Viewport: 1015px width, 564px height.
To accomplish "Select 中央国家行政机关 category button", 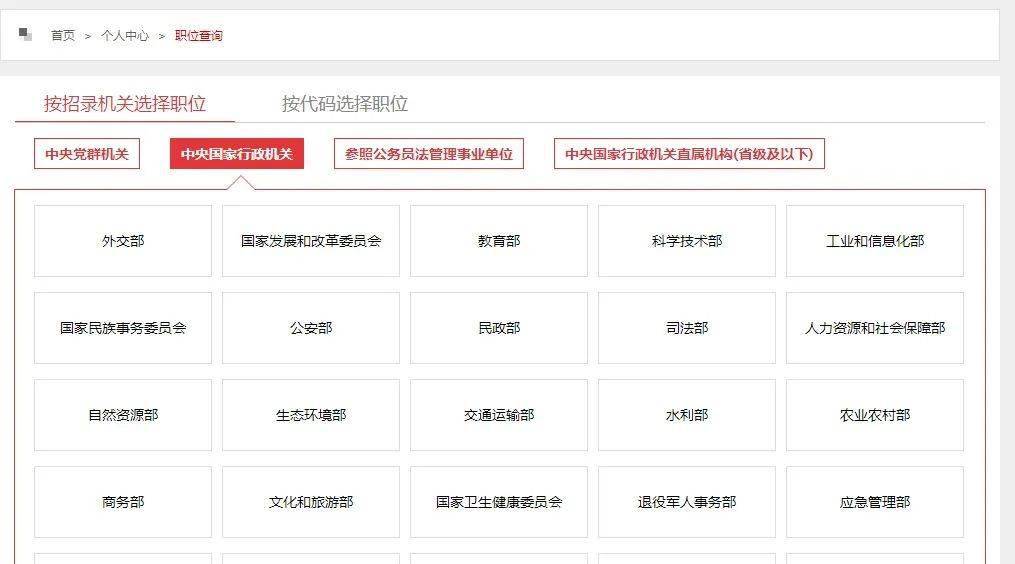I will pyautogui.click(x=237, y=153).
